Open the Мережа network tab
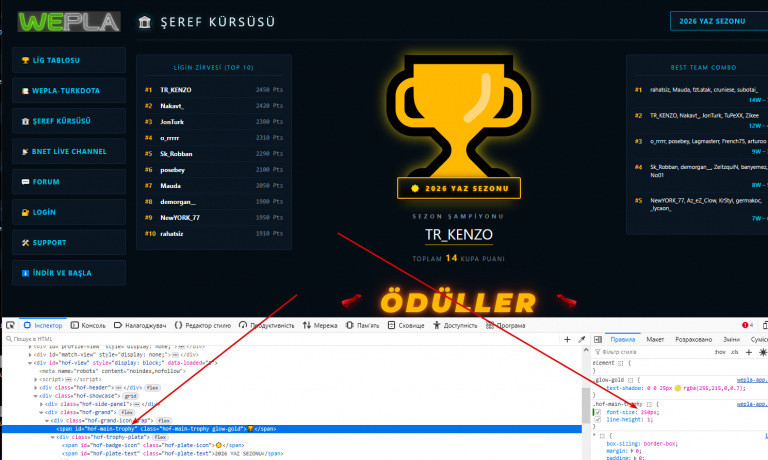The width and height of the screenshot is (768, 460). click(320, 325)
